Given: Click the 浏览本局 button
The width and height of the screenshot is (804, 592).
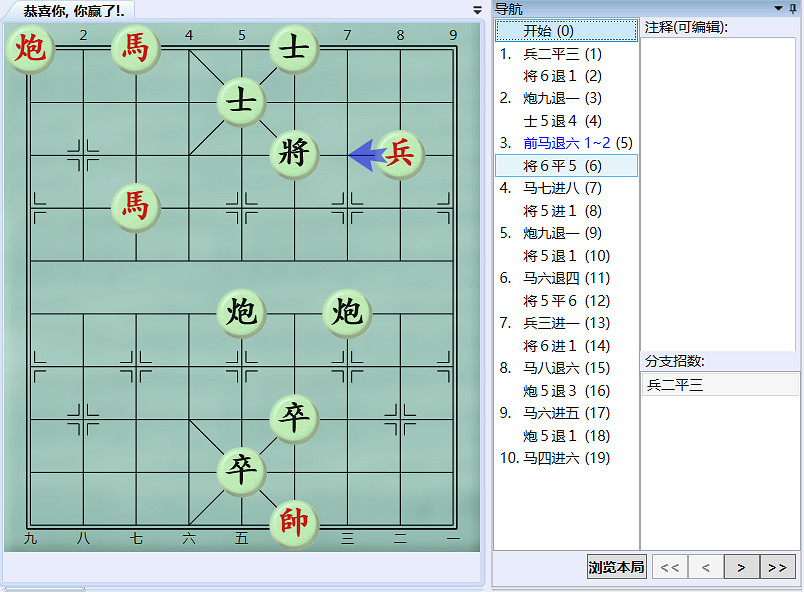Looking at the screenshot, I should [x=616, y=566].
